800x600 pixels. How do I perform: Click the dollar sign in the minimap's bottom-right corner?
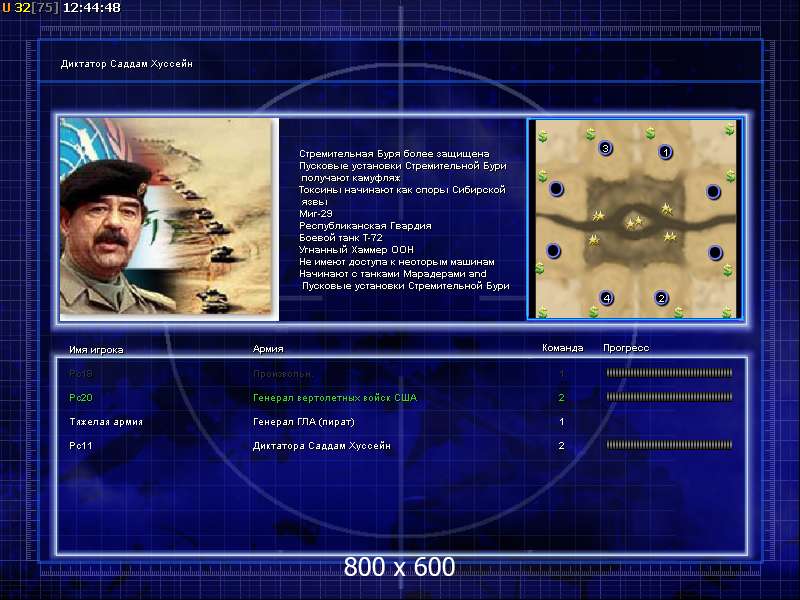pyautogui.click(x=728, y=311)
